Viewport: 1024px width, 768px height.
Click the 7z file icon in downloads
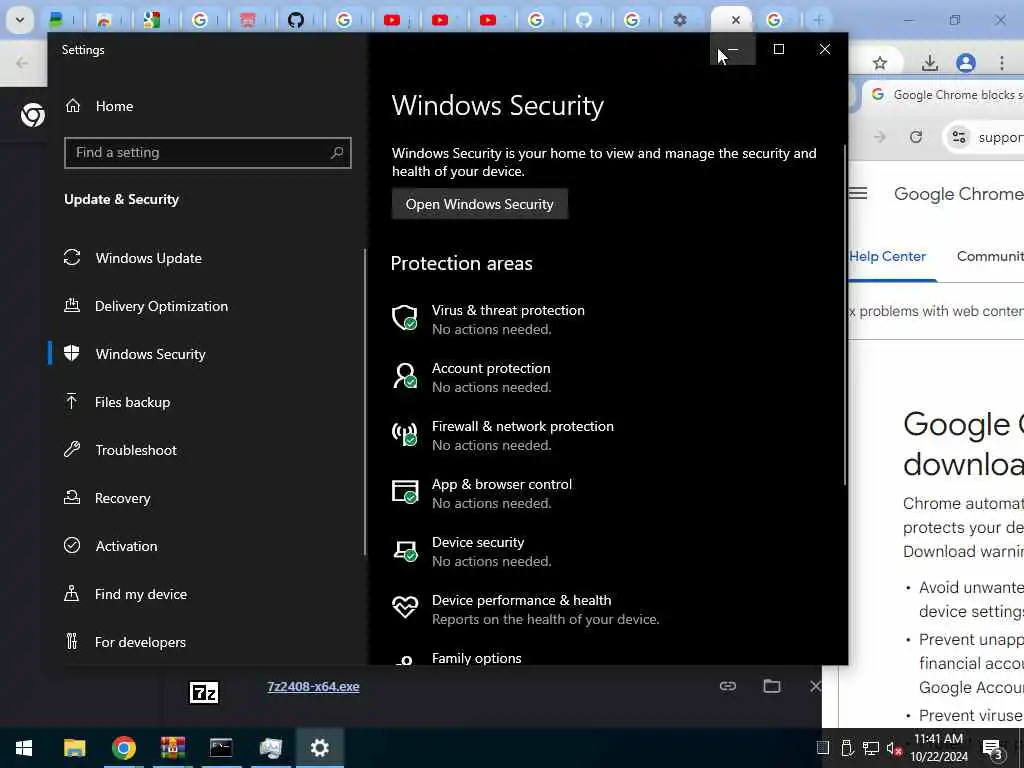(x=204, y=692)
